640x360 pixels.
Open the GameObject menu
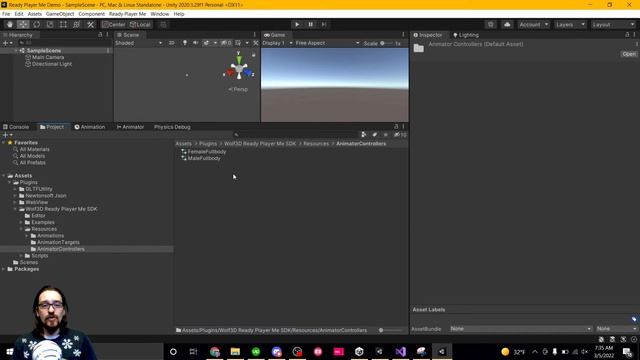(60, 14)
